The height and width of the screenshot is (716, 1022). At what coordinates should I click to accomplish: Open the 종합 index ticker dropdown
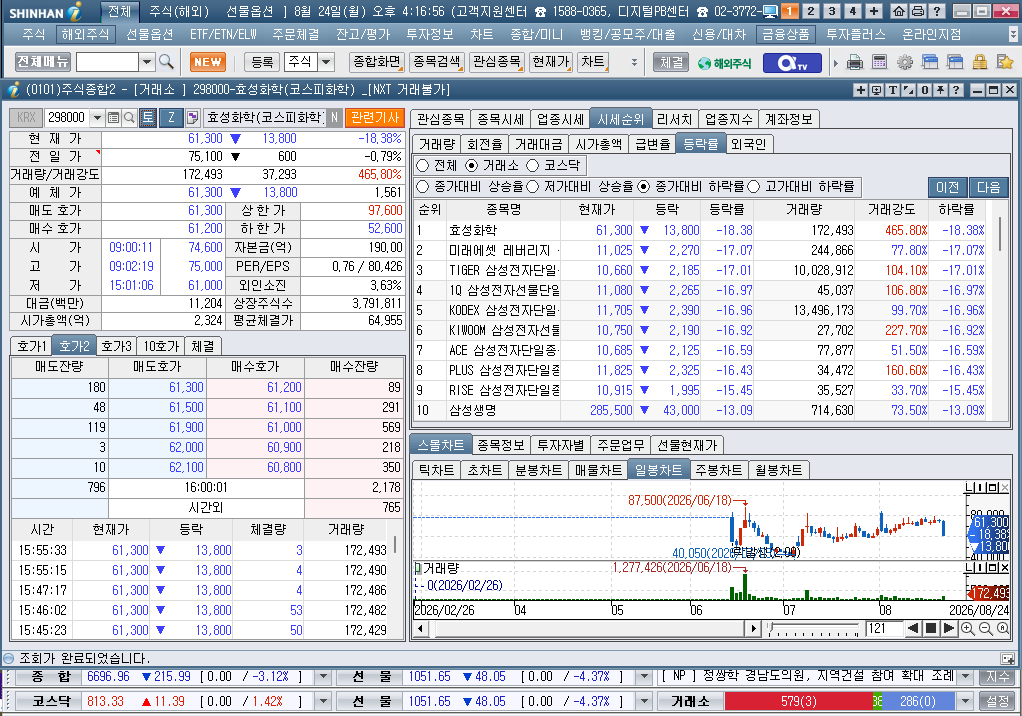pos(323,677)
